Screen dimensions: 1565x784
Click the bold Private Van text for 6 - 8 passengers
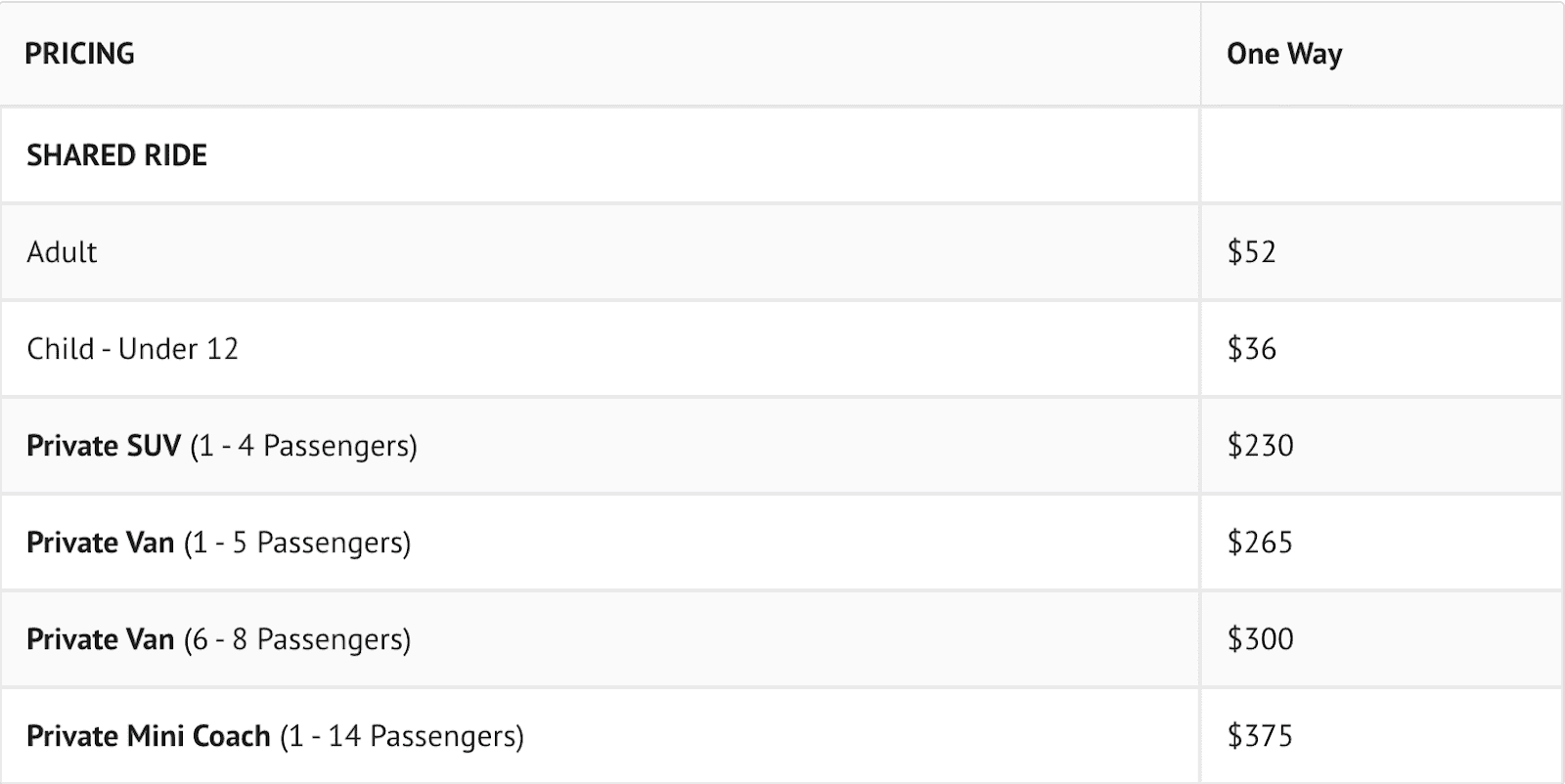tap(100, 639)
